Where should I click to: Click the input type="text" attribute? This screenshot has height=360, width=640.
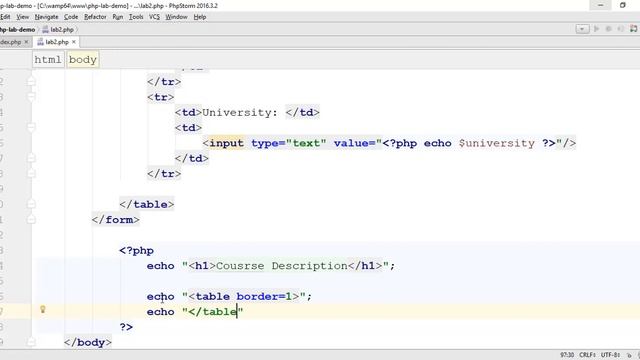click(289, 143)
